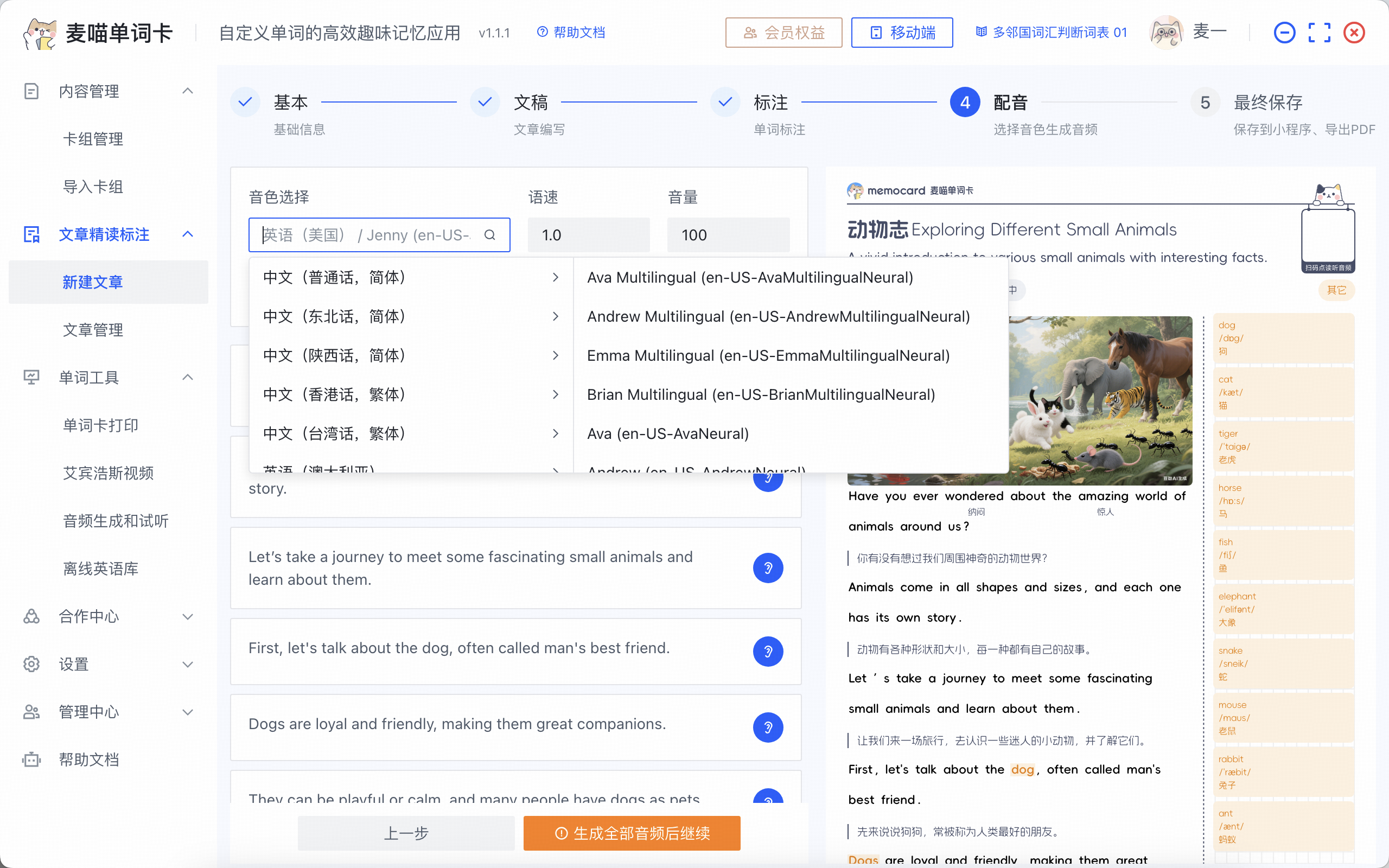The image size is (1389, 868).
Task: Click audio icon beside the dog sentence
Action: tap(767, 652)
